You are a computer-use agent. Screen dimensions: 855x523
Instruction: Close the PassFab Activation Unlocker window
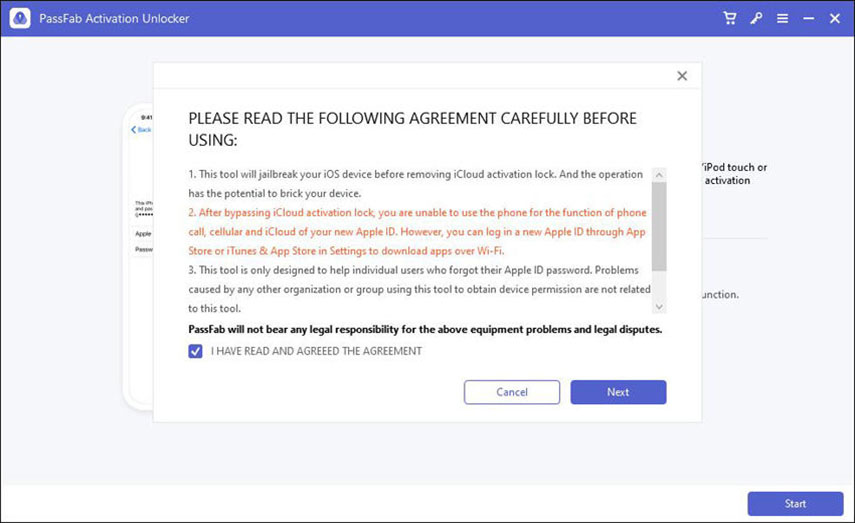(x=833, y=19)
